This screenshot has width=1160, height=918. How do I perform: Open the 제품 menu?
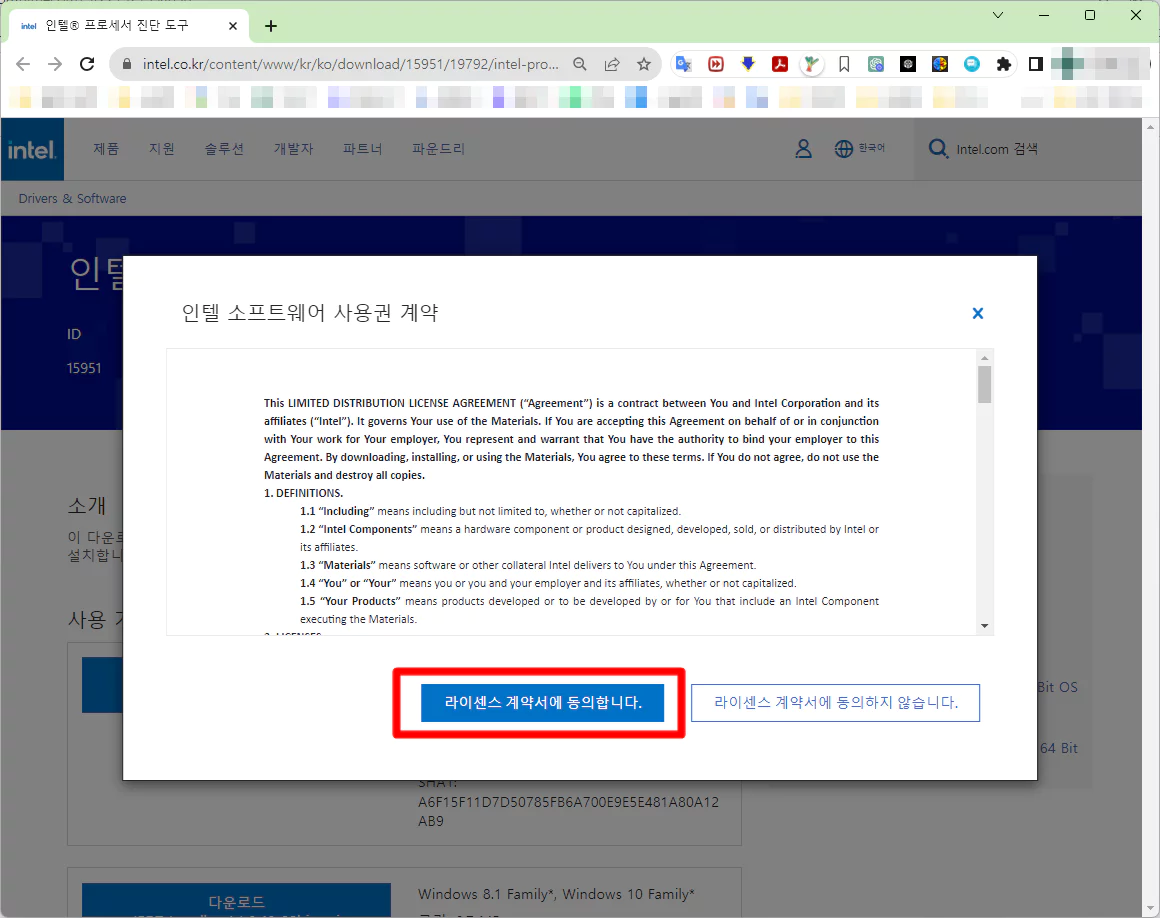[x=106, y=149]
